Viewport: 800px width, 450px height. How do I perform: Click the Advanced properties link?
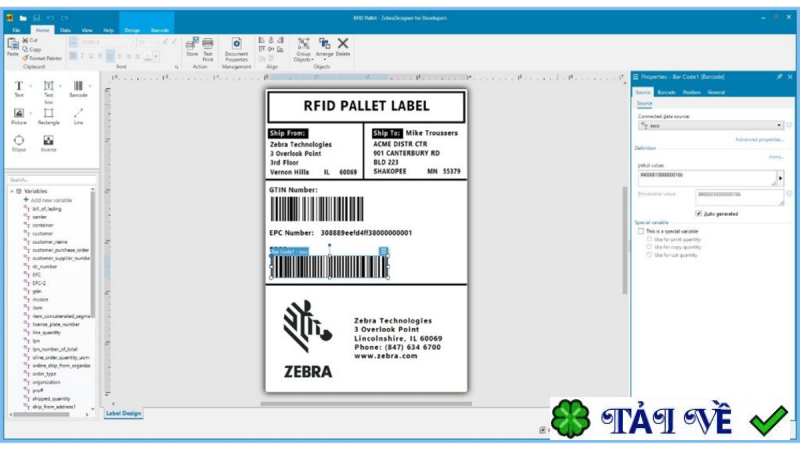(x=759, y=139)
